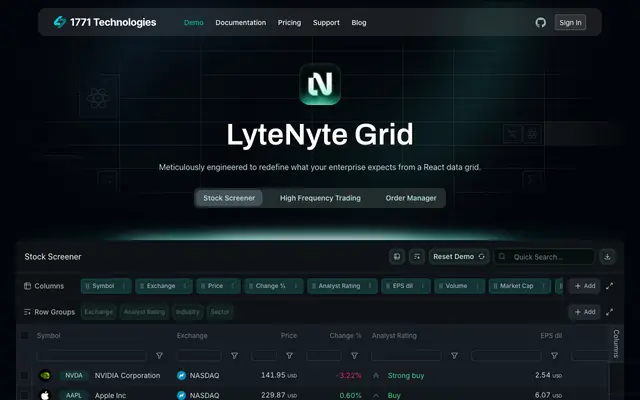Click the Price column filter funnel icon
Screen dimensions: 640x400
pos(289,356)
